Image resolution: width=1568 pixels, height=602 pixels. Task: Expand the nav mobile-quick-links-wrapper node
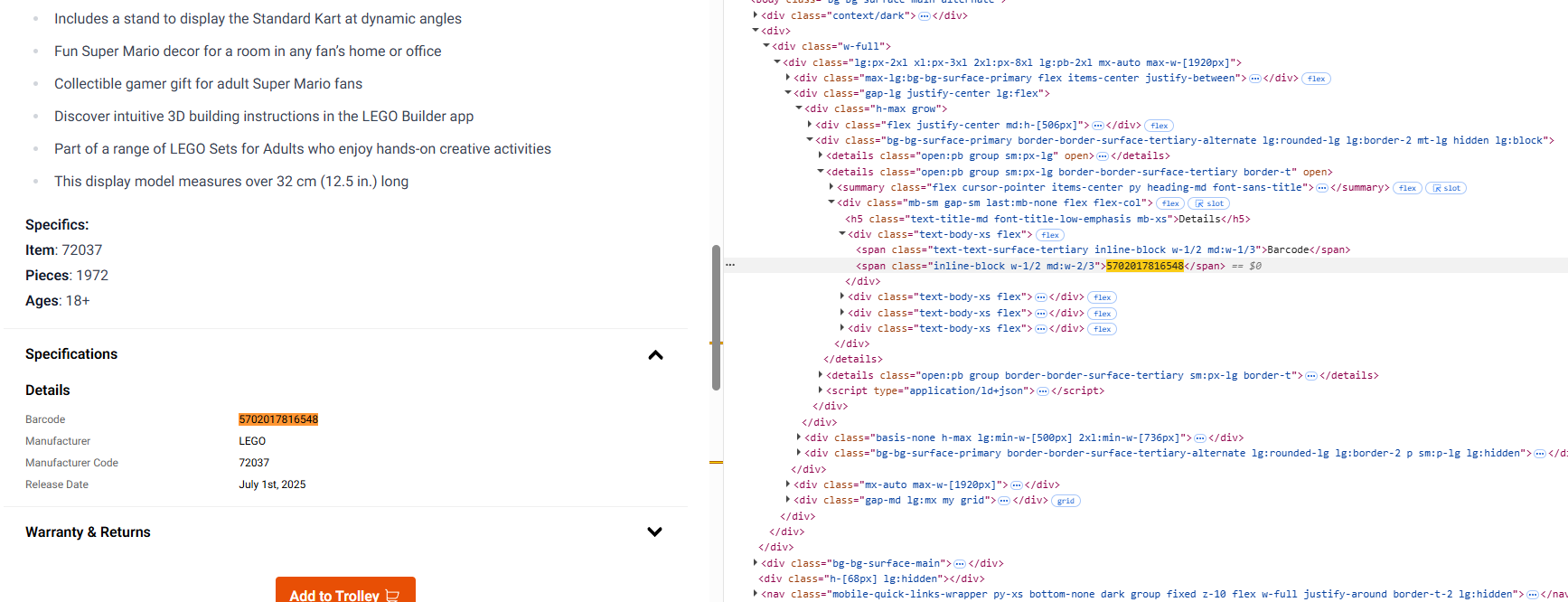click(x=756, y=594)
